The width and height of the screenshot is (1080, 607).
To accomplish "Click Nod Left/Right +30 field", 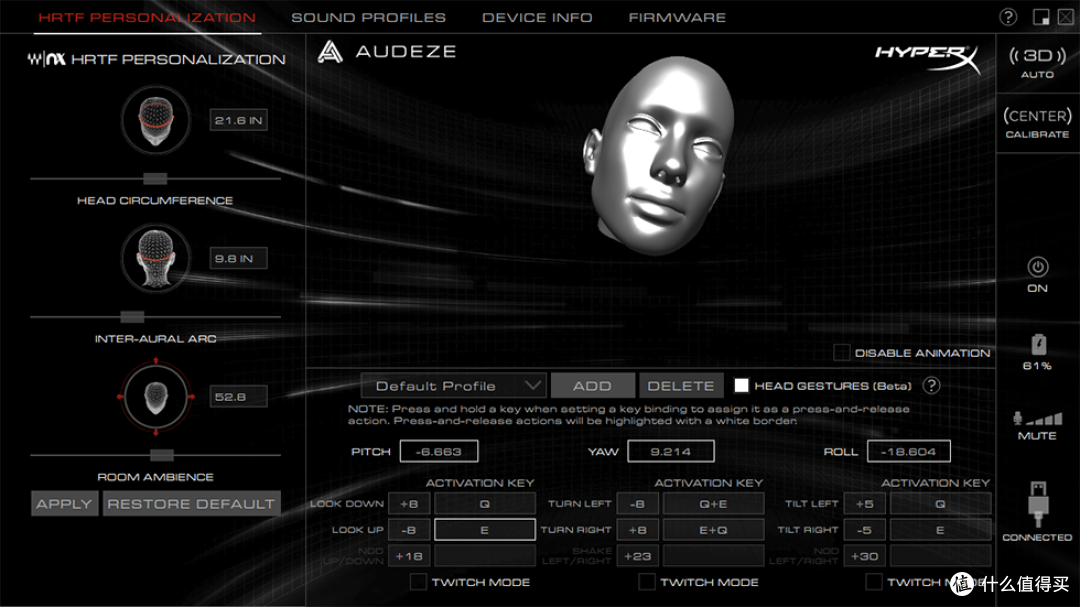I will click(865, 556).
